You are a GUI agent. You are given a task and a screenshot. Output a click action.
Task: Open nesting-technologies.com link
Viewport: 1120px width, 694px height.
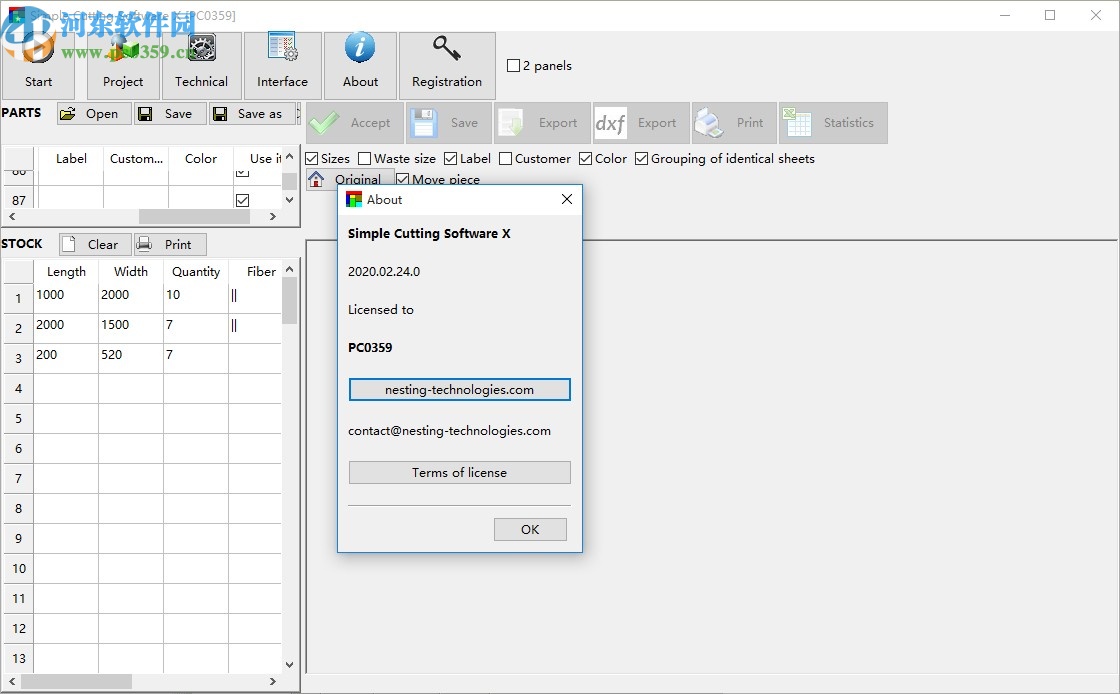[x=459, y=389]
